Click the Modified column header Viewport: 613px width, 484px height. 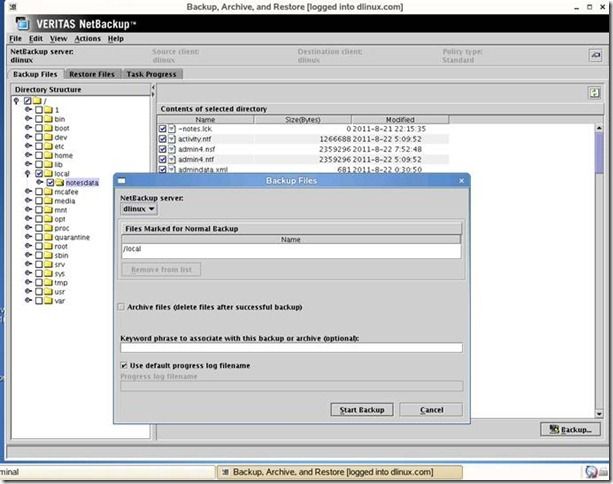[400, 120]
